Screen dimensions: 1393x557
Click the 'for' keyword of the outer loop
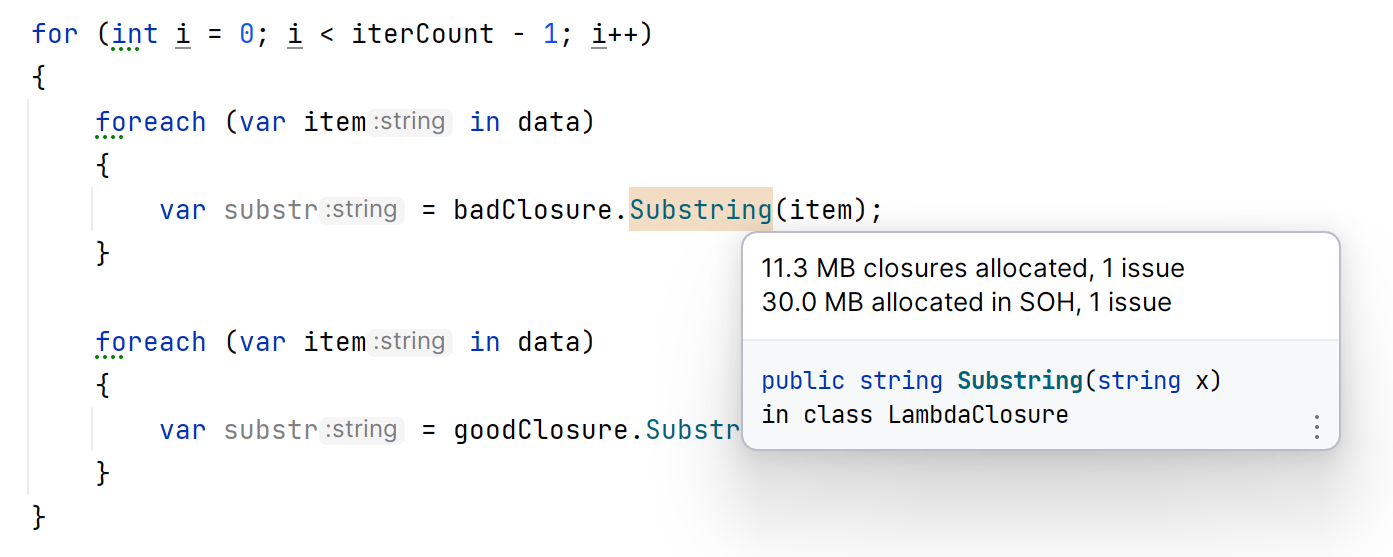click(x=54, y=34)
